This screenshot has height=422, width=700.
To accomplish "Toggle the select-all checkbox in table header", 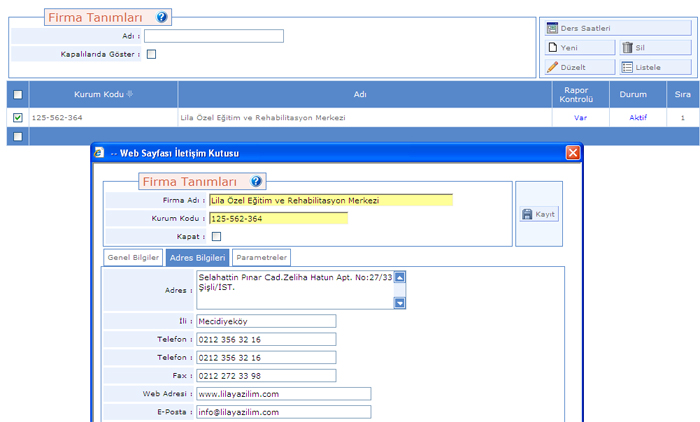I will point(18,94).
